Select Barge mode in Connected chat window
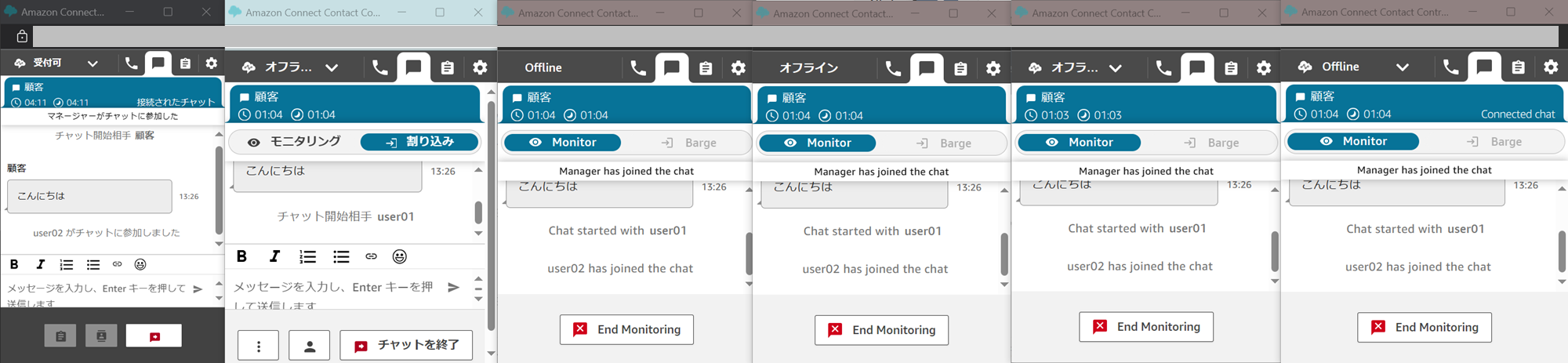 [1494, 142]
